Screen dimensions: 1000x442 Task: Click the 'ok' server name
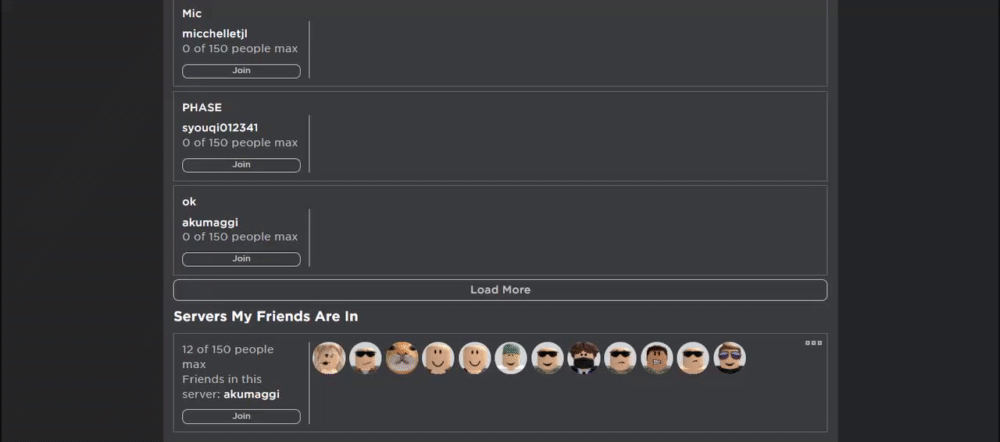189,201
